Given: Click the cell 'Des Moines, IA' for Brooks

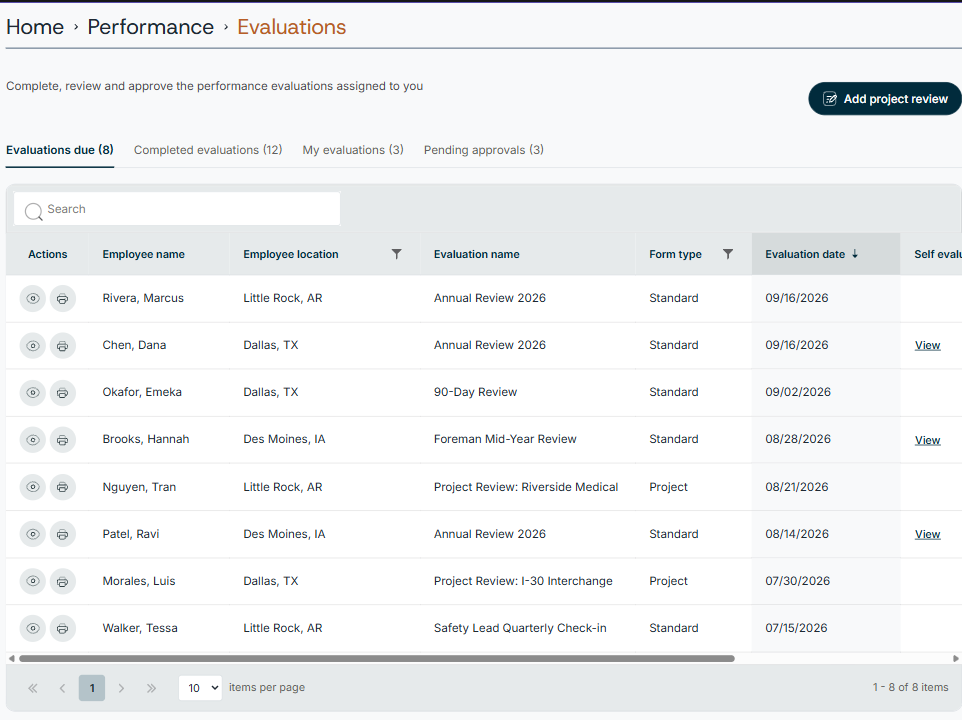Looking at the screenshot, I should tap(284, 439).
